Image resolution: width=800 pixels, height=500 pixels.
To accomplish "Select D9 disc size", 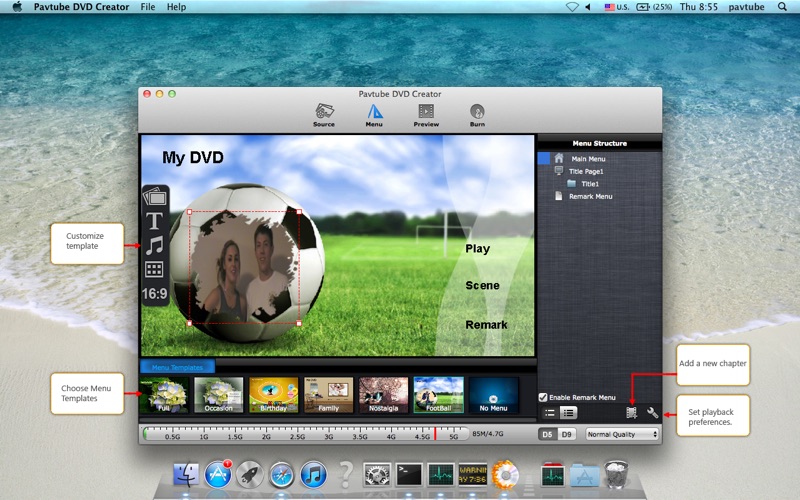I will coord(566,434).
